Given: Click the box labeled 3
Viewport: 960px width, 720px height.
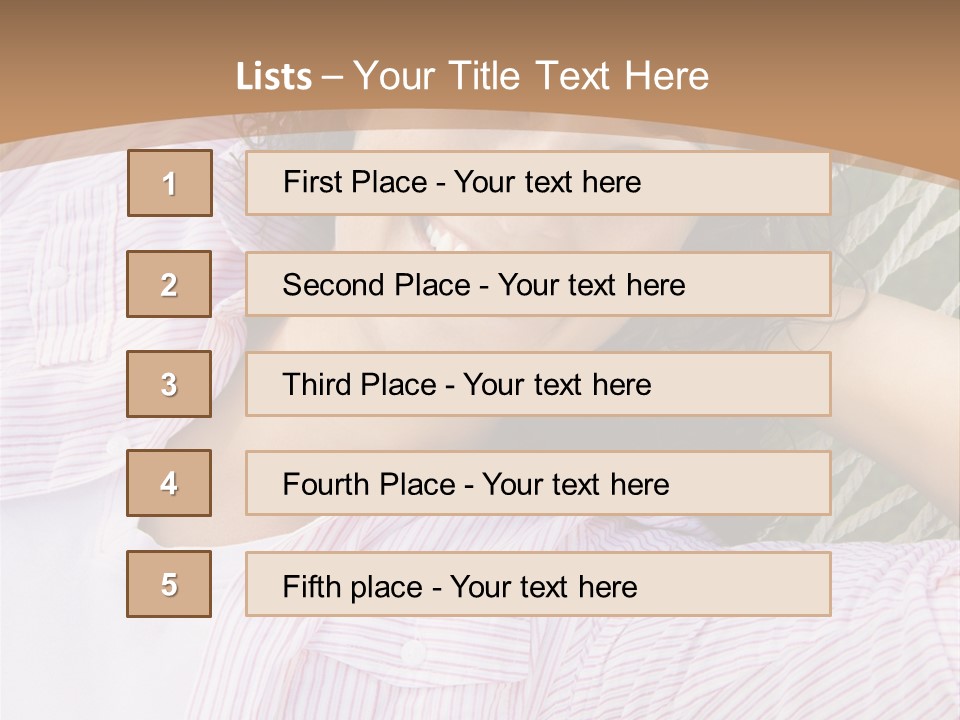Looking at the screenshot, I should [x=169, y=384].
